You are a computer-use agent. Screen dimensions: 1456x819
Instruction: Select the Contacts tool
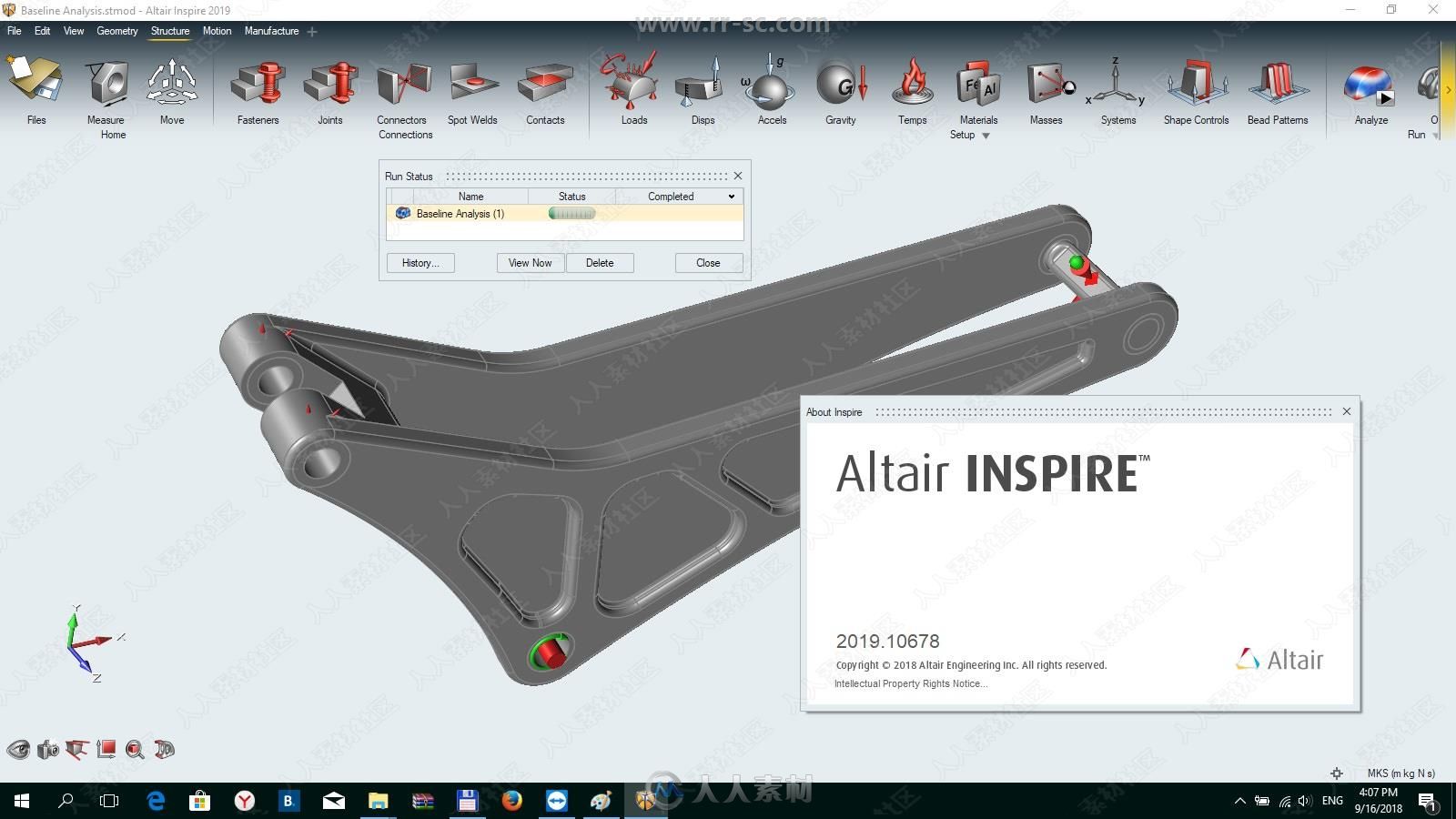pyautogui.click(x=544, y=82)
